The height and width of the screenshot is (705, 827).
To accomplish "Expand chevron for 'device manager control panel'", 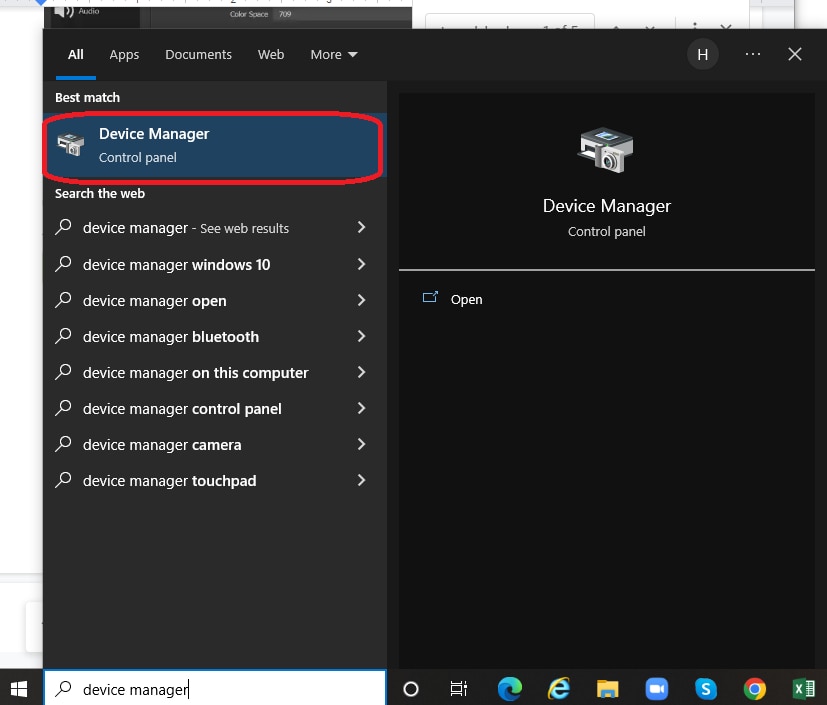I will tap(361, 408).
